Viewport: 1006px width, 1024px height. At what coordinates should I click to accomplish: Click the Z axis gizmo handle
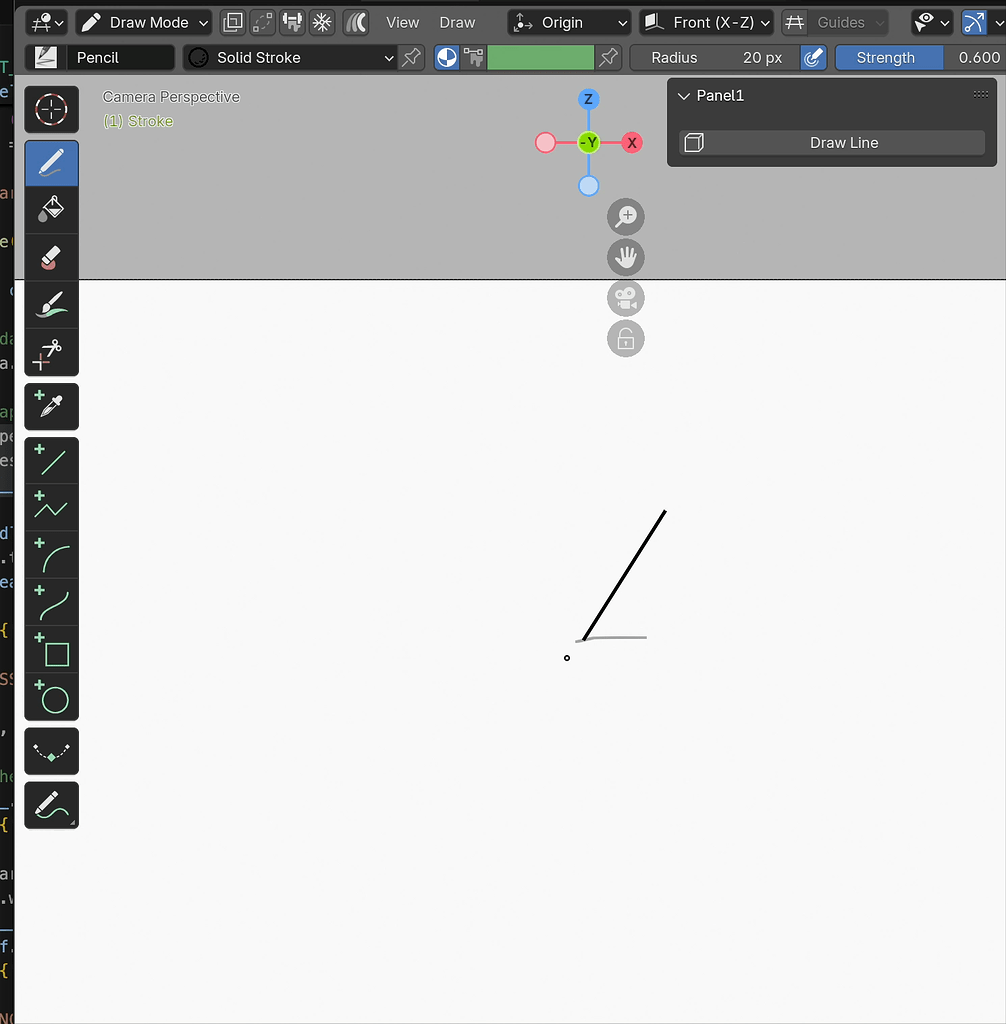point(589,99)
